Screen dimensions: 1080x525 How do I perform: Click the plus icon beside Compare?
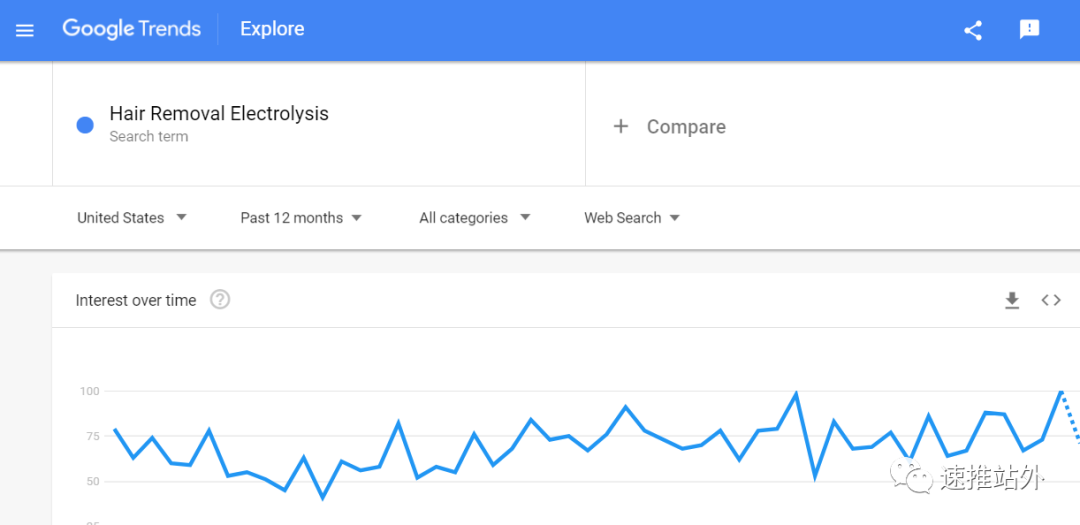pyautogui.click(x=621, y=126)
